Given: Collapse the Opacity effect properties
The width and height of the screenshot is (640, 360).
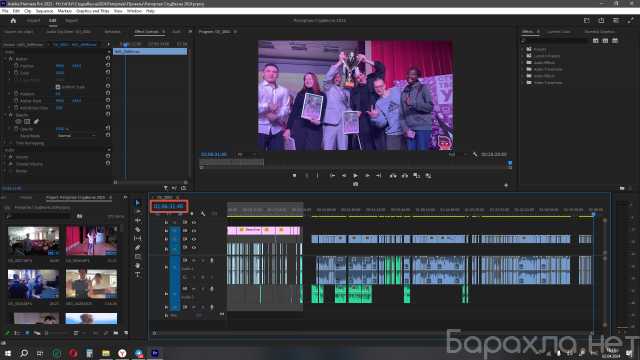Looking at the screenshot, I should [5, 115].
